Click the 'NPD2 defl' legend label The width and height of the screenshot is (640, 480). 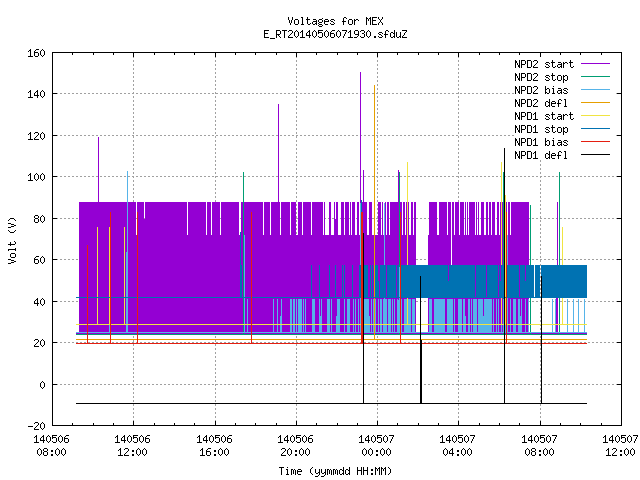click(x=541, y=103)
